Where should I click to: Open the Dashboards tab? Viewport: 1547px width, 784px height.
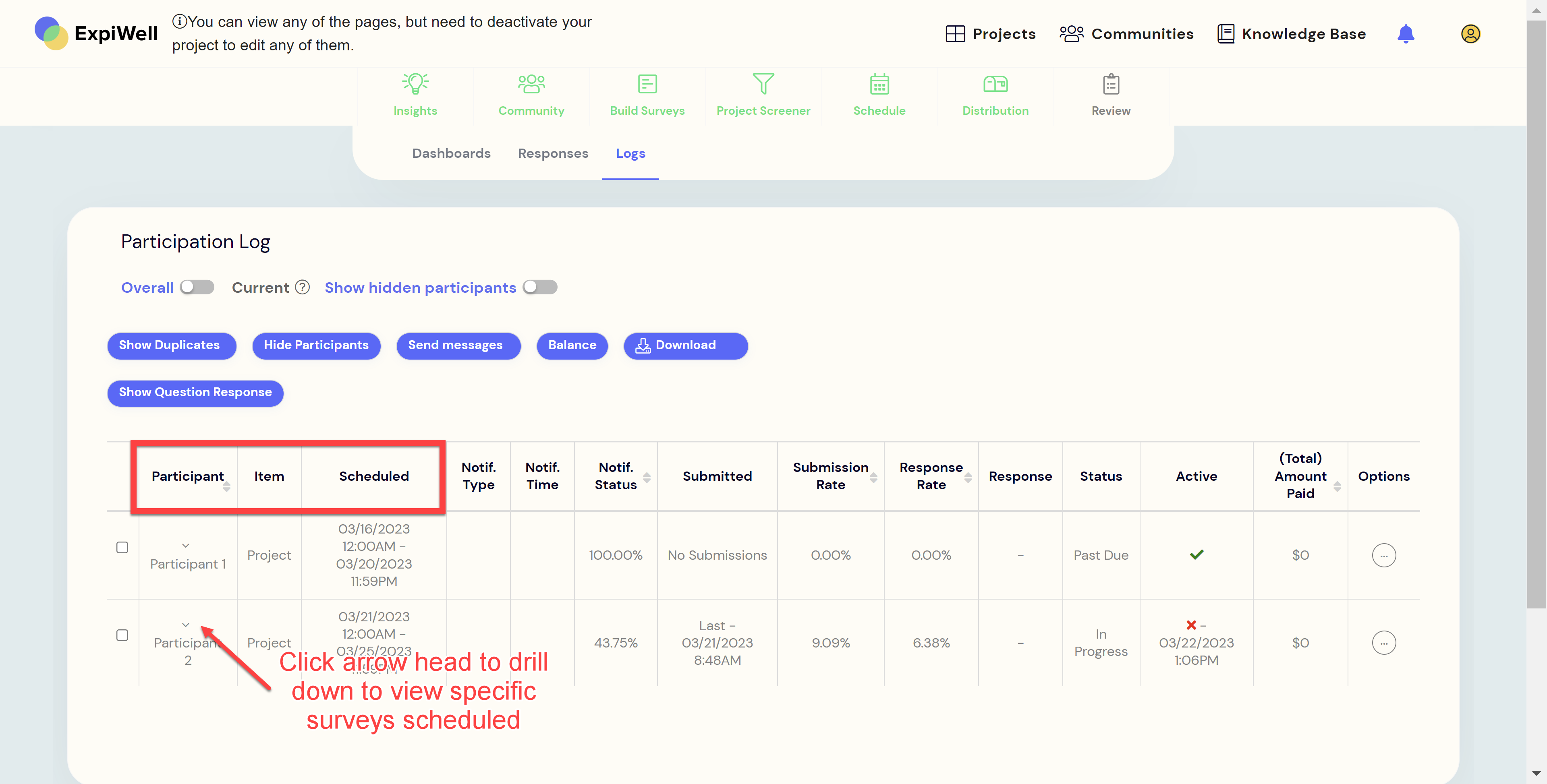[451, 154]
